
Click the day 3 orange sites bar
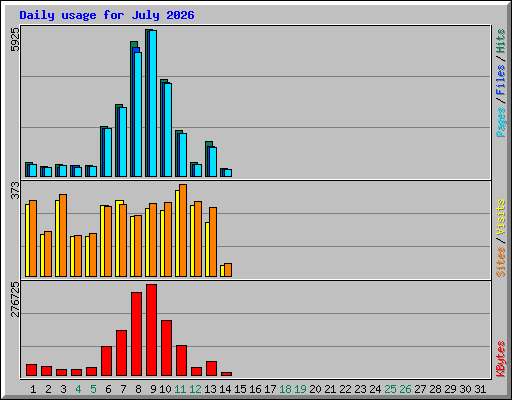[63, 235]
